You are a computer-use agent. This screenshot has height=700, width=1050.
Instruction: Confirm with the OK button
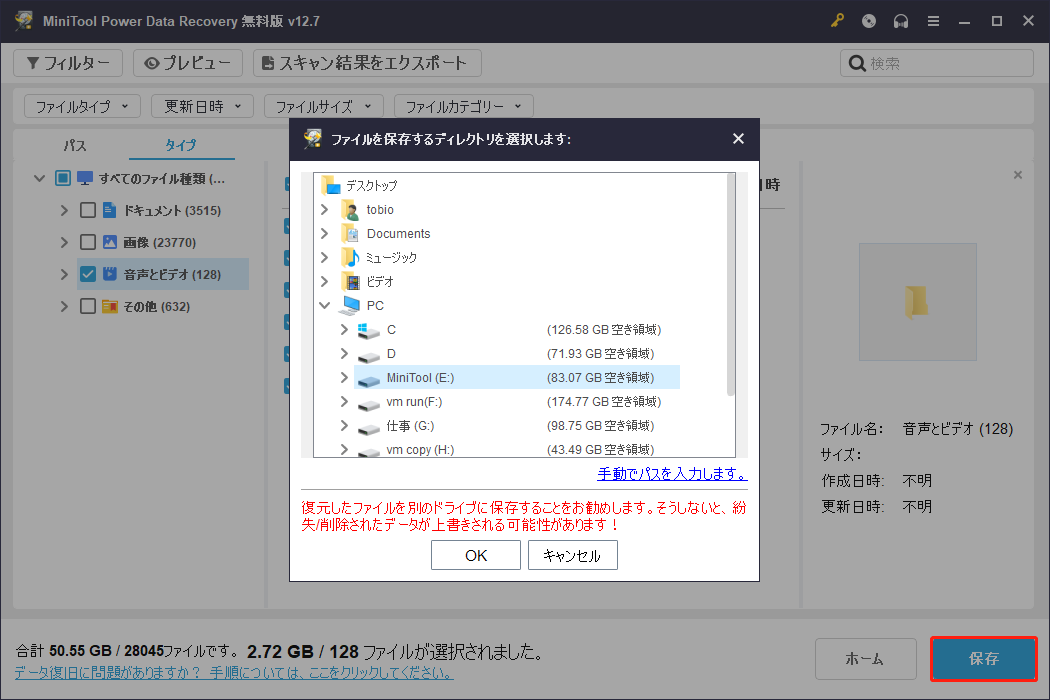[x=476, y=555]
